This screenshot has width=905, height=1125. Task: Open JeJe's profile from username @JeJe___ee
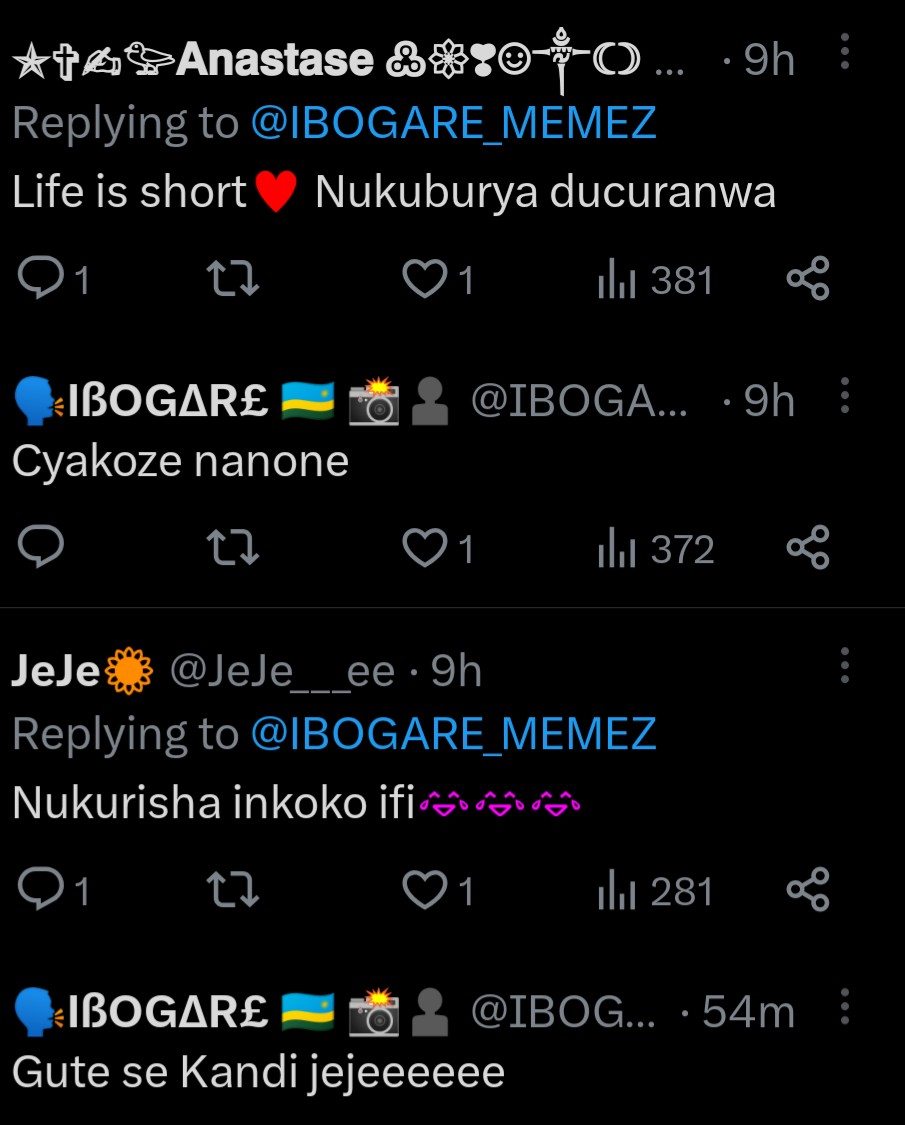(282, 672)
